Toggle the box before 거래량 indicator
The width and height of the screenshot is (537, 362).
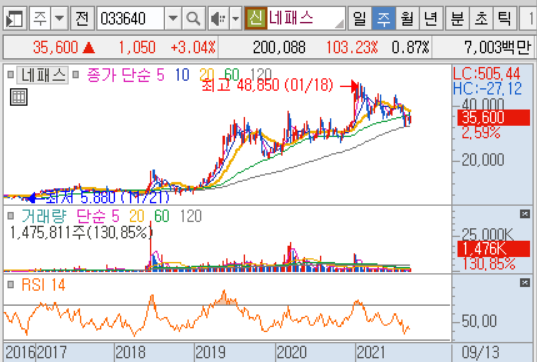tap(11, 216)
